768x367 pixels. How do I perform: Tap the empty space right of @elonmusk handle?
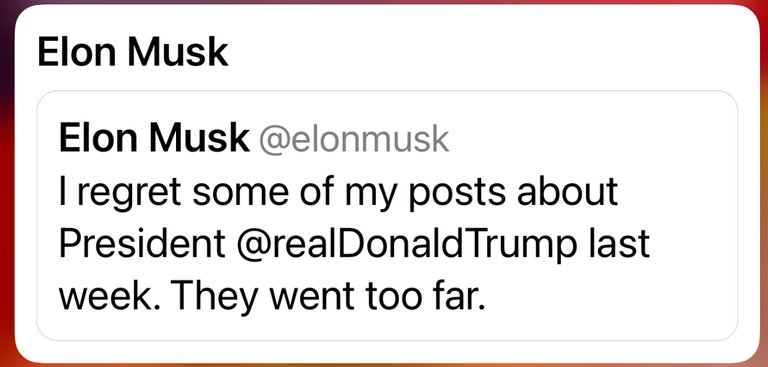click(x=588, y=140)
